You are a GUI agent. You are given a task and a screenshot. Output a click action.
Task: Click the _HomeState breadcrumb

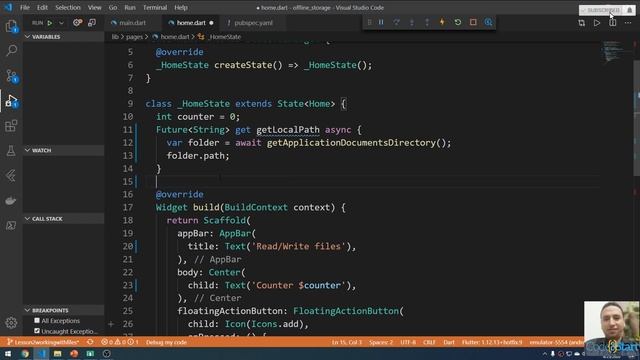(224, 37)
